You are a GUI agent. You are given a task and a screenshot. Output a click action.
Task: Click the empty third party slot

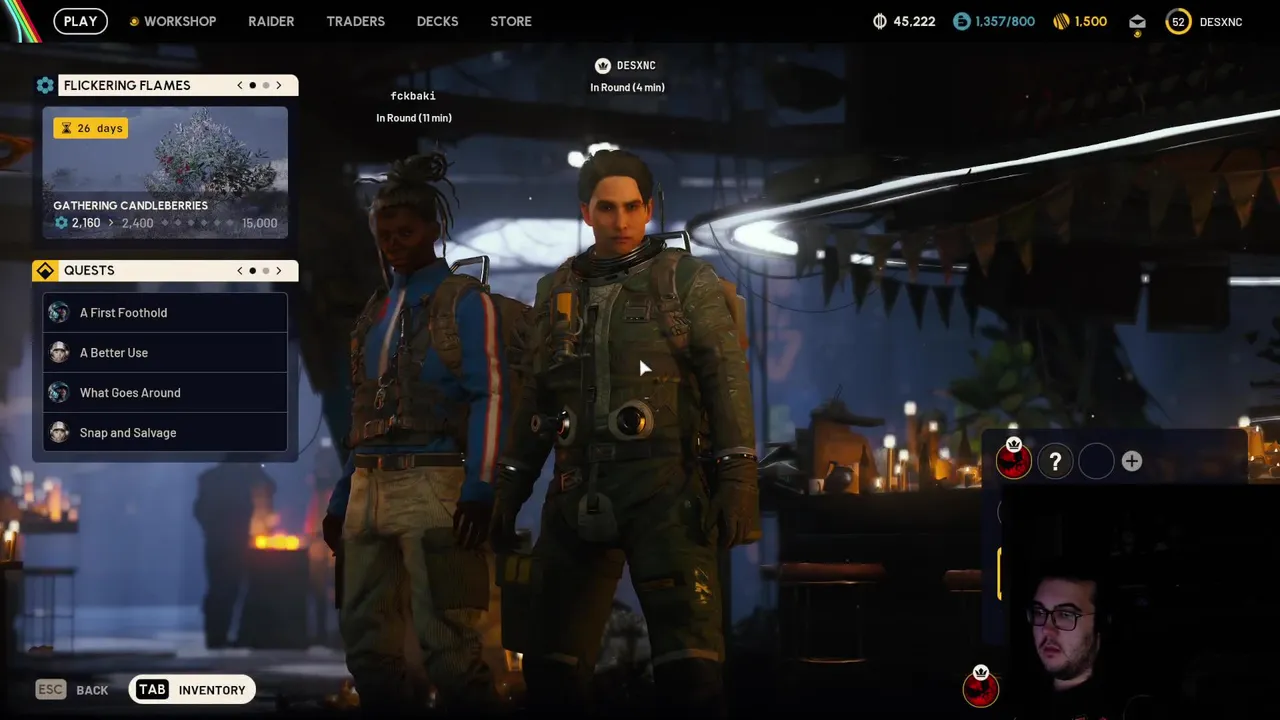pos(1096,461)
